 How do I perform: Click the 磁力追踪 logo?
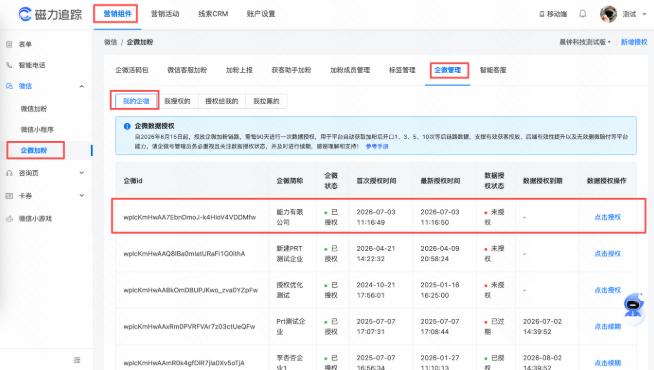coord(50,14)
